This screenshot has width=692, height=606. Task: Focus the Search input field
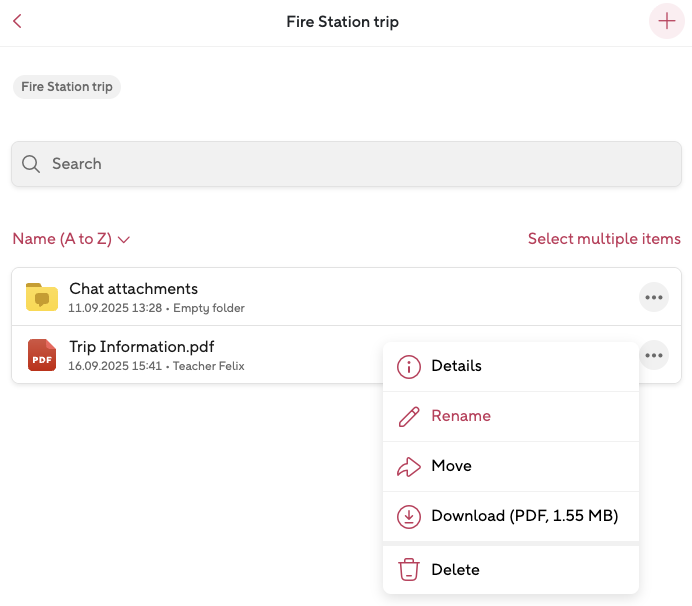point(360,164)
